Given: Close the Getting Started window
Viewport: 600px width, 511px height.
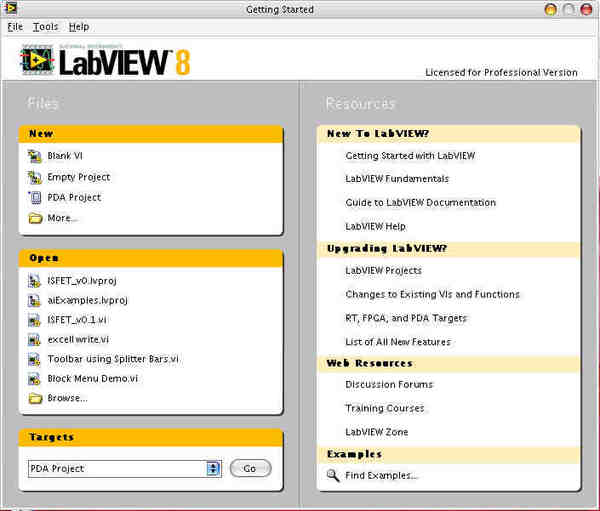Looking at the screenshot, I should [x=586, y=9].
